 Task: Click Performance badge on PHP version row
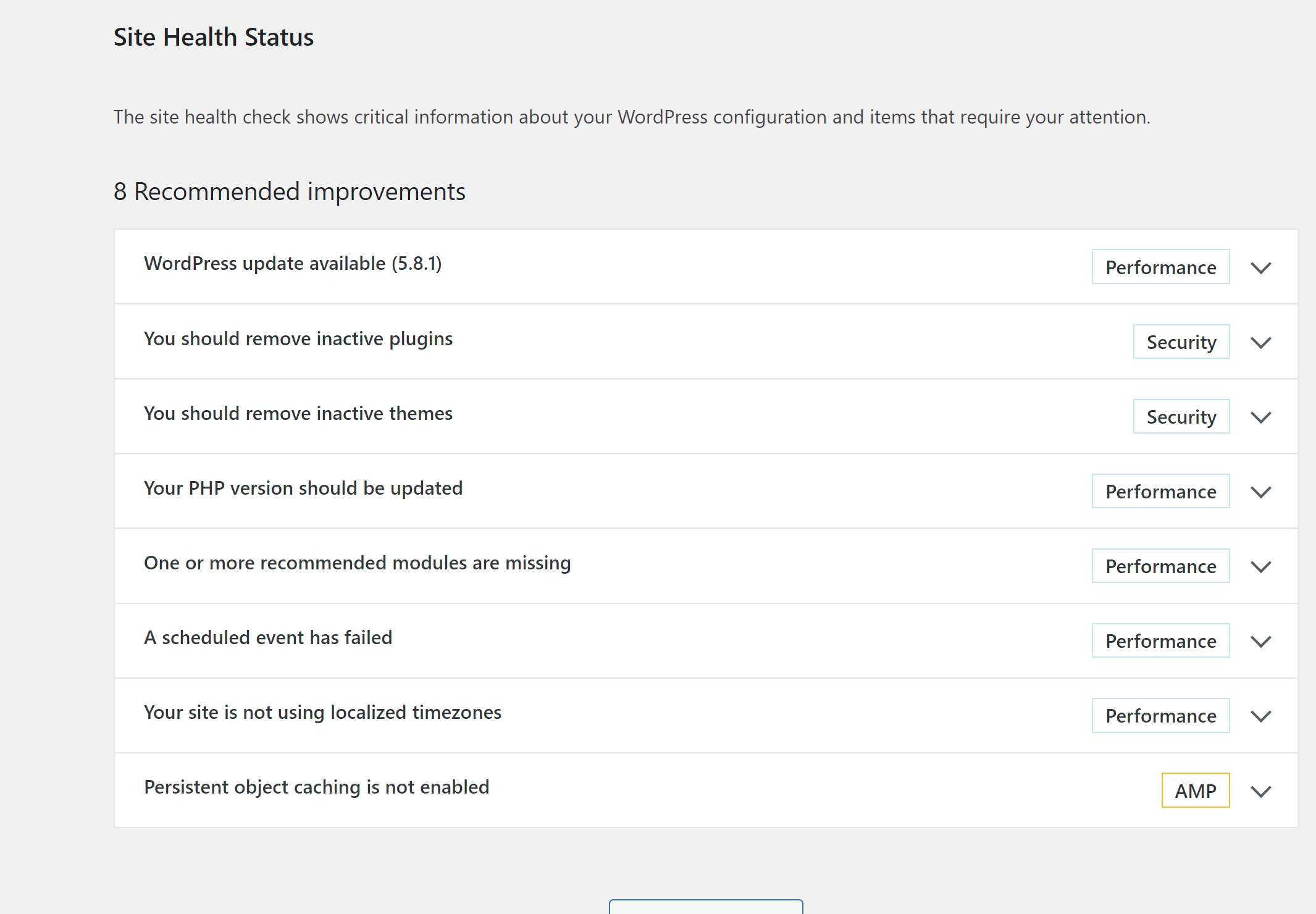click(x=1160, y=492)
